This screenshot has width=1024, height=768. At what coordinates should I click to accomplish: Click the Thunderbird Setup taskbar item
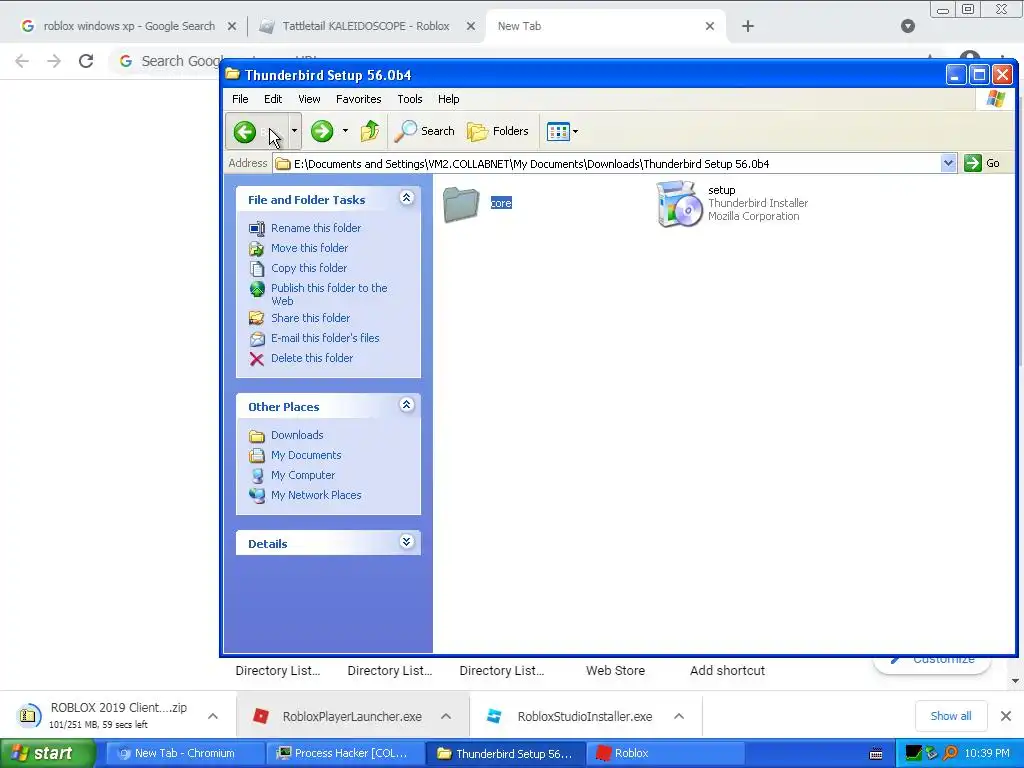coord(506,754)
